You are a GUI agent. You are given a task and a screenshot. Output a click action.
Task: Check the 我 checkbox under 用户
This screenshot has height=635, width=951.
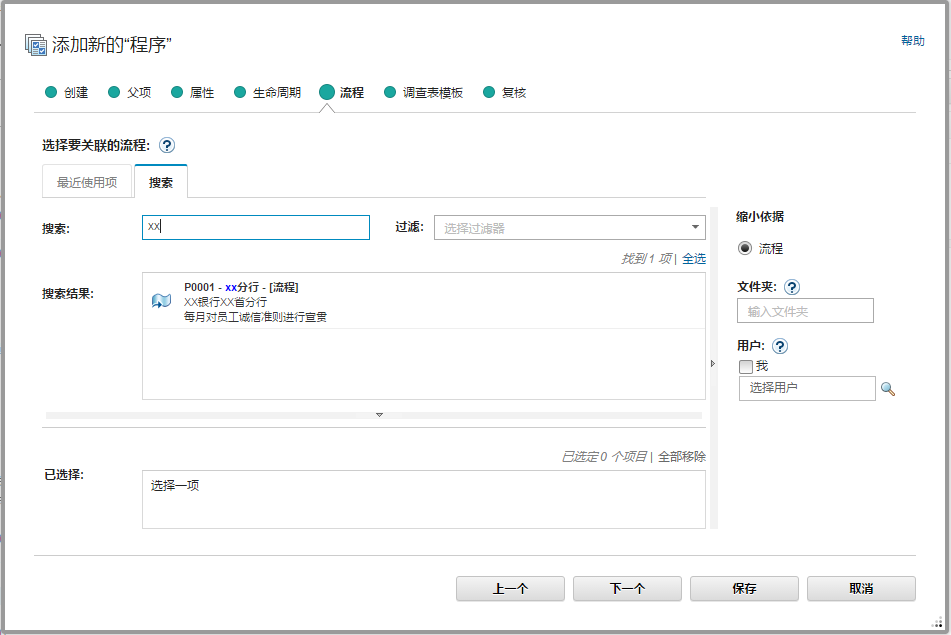[745, 366]
